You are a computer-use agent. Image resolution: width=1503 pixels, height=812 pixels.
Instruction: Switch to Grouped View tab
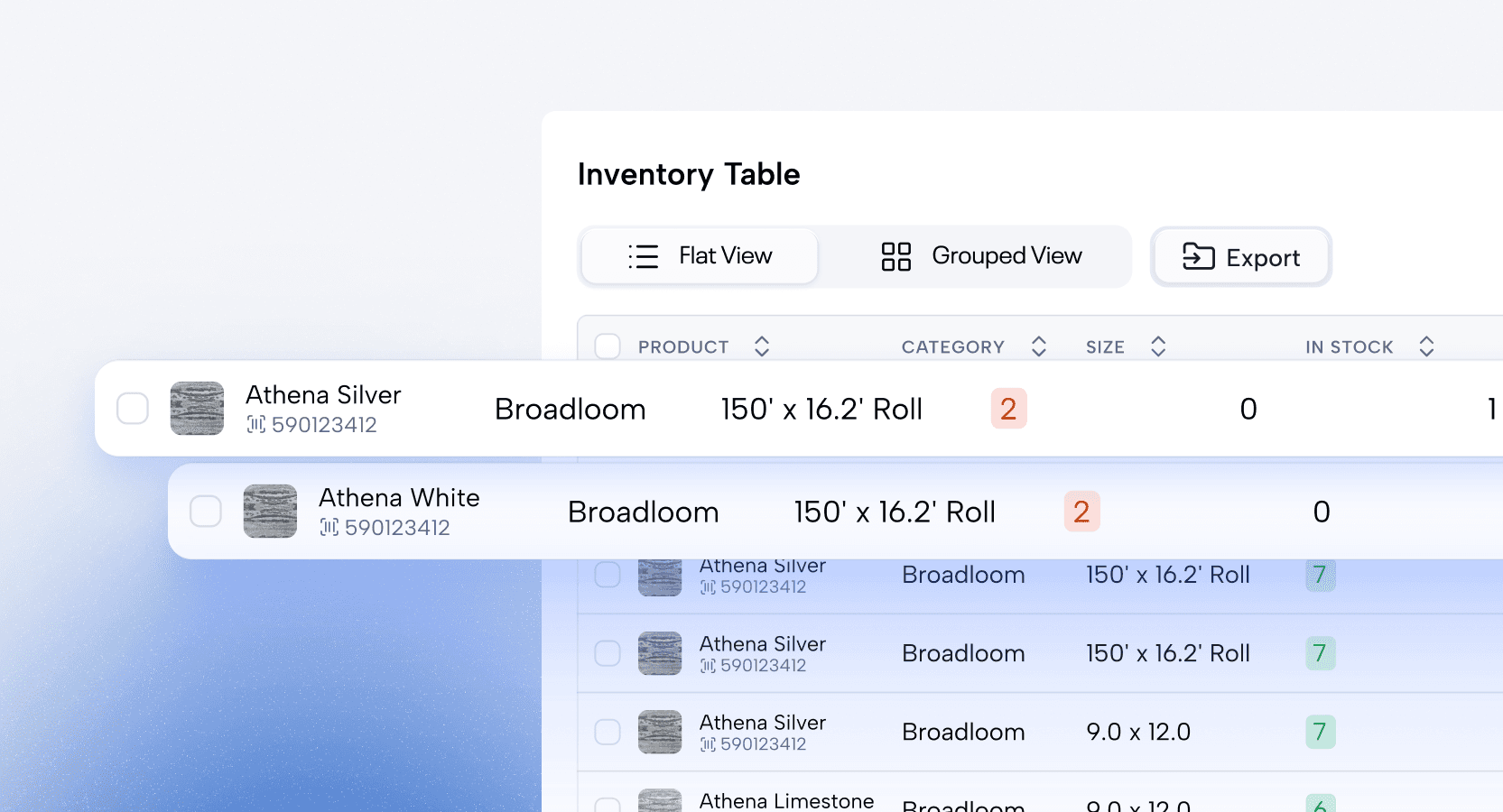click(980, 256)
